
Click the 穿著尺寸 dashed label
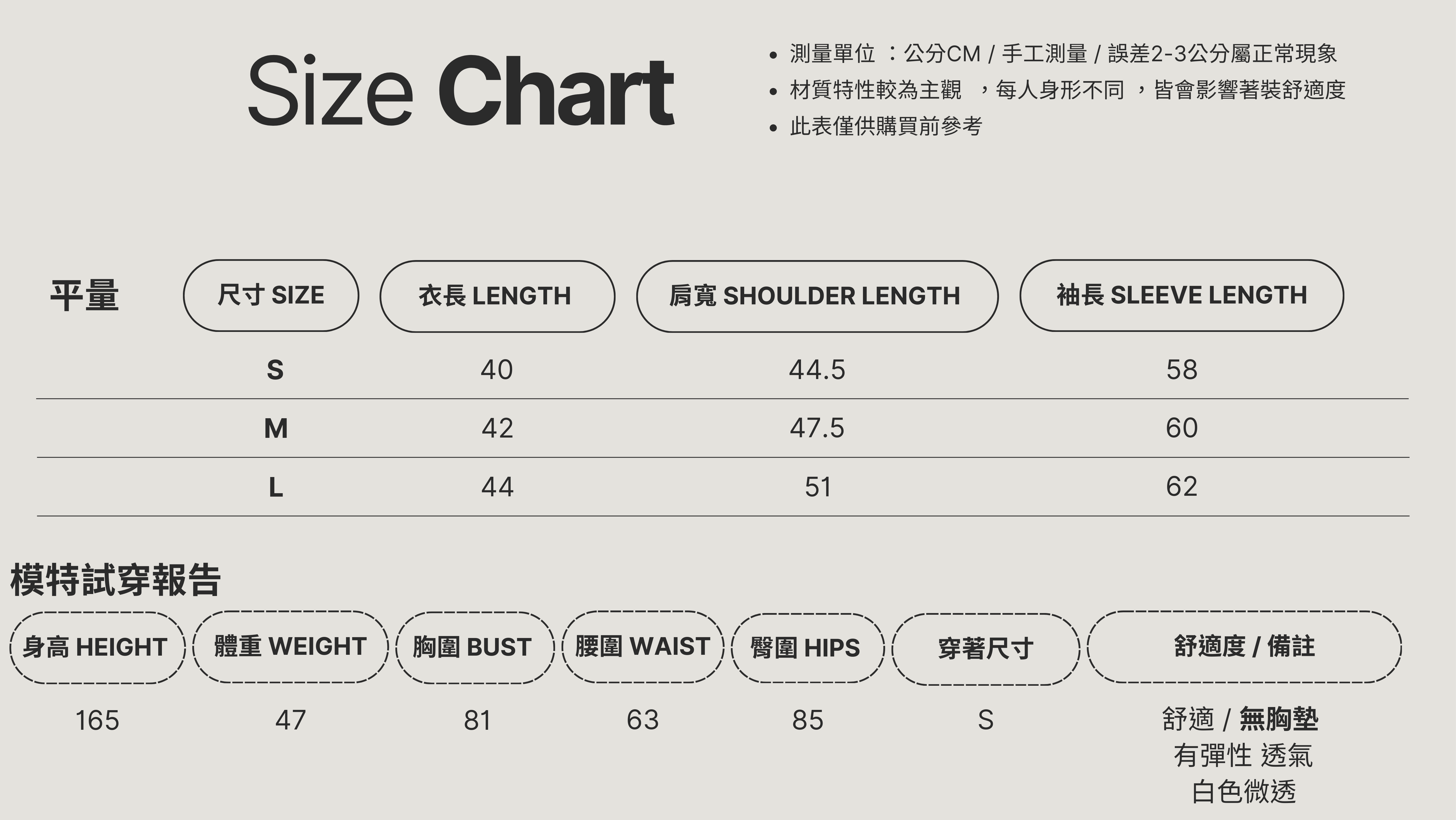[x=985, y=649]
